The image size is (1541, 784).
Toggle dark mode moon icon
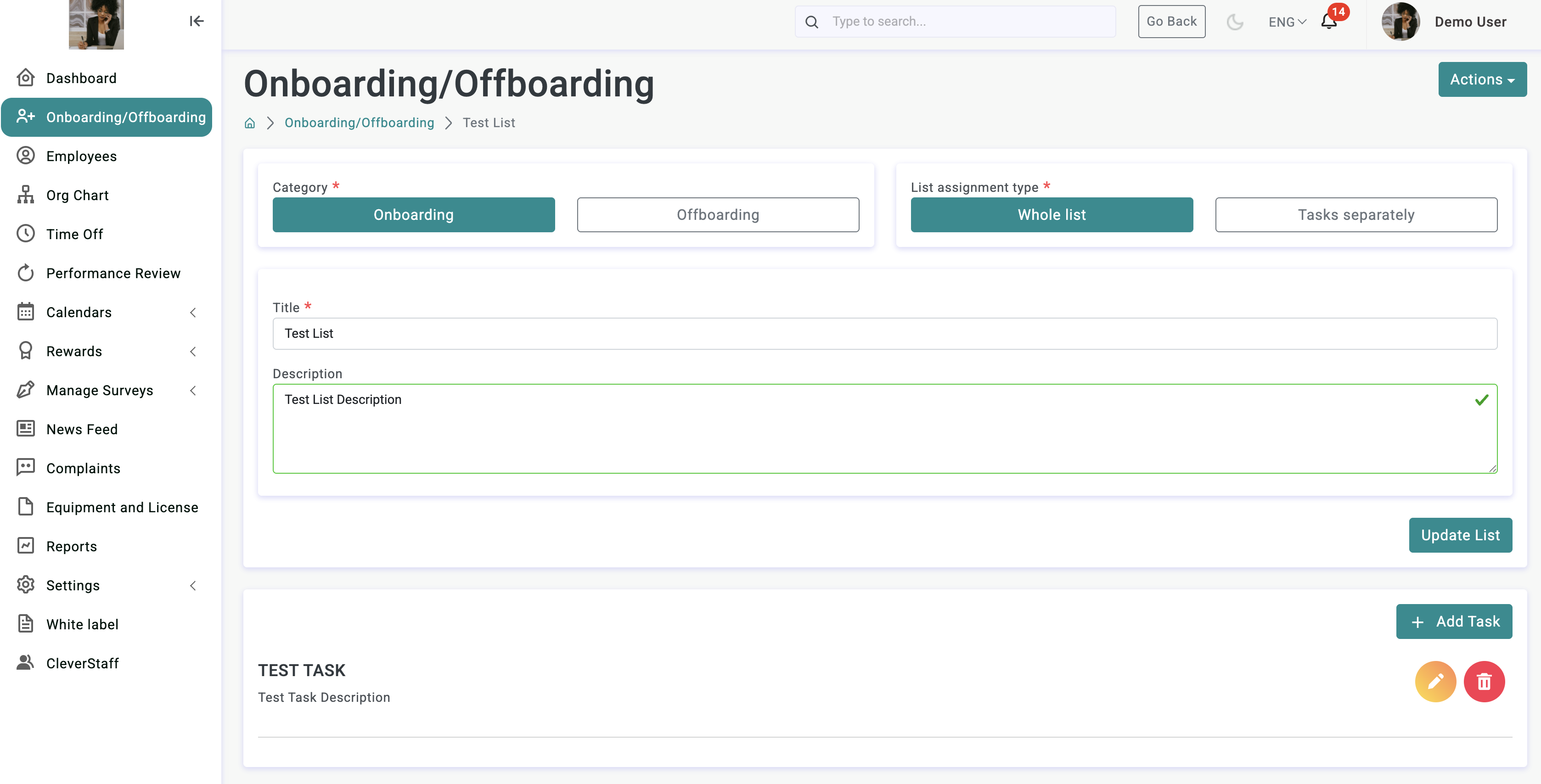(1235, 22)
